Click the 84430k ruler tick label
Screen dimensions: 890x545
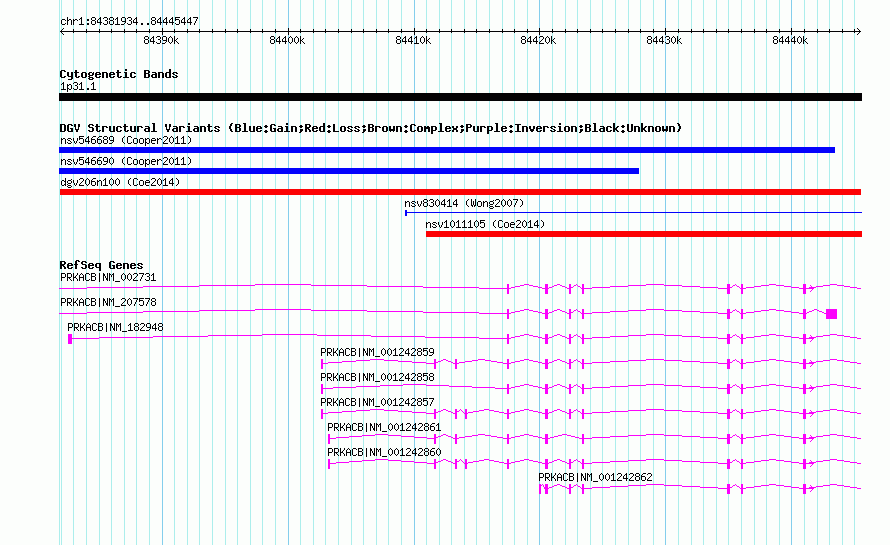pos(664,40)
